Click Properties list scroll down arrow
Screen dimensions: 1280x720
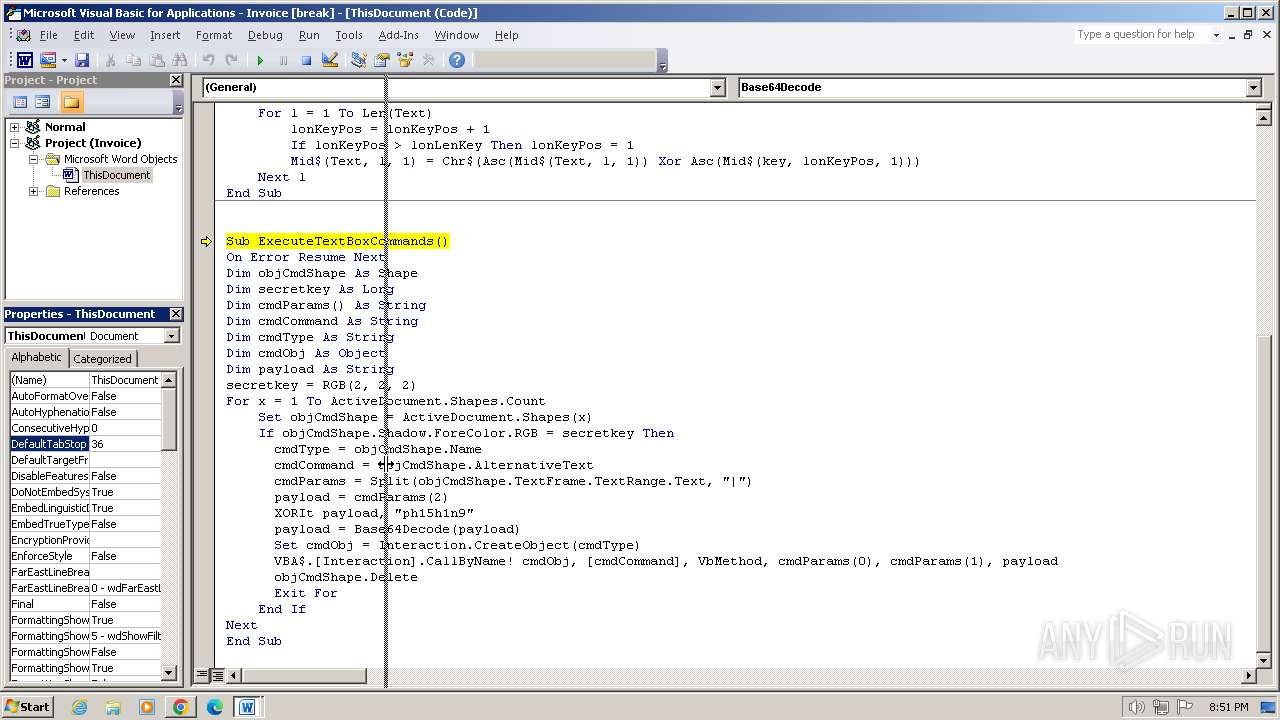pyautogui.click(x=169, y=673)
